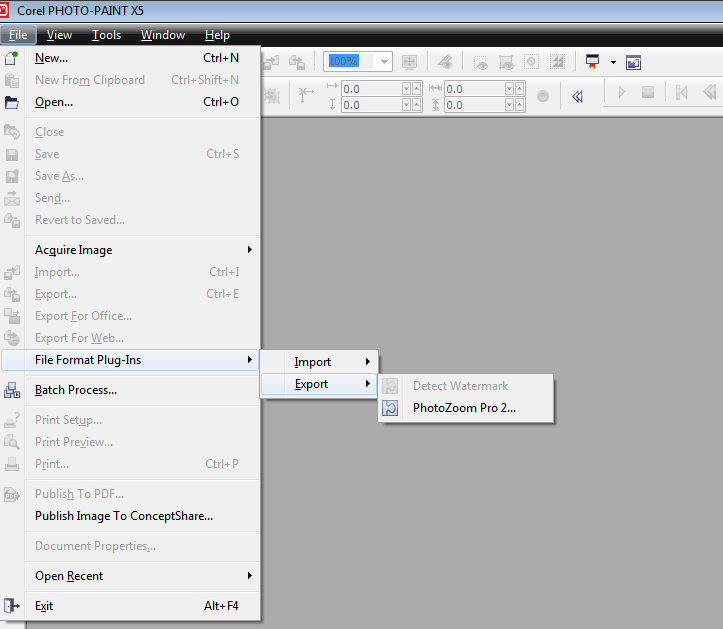Click the Play movie button
This screenshot has width=723, height=629.
[x=622, y=92]
